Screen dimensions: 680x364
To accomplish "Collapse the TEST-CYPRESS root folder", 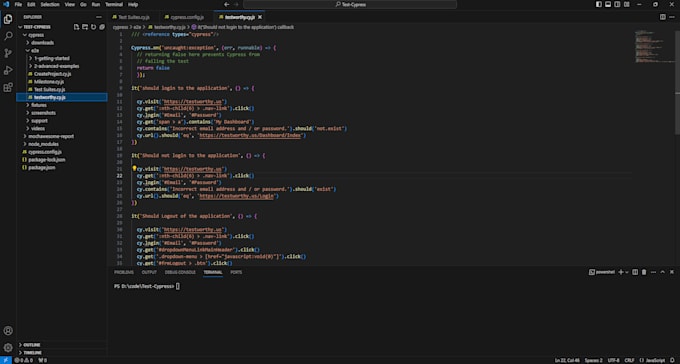I will [62, 27].
